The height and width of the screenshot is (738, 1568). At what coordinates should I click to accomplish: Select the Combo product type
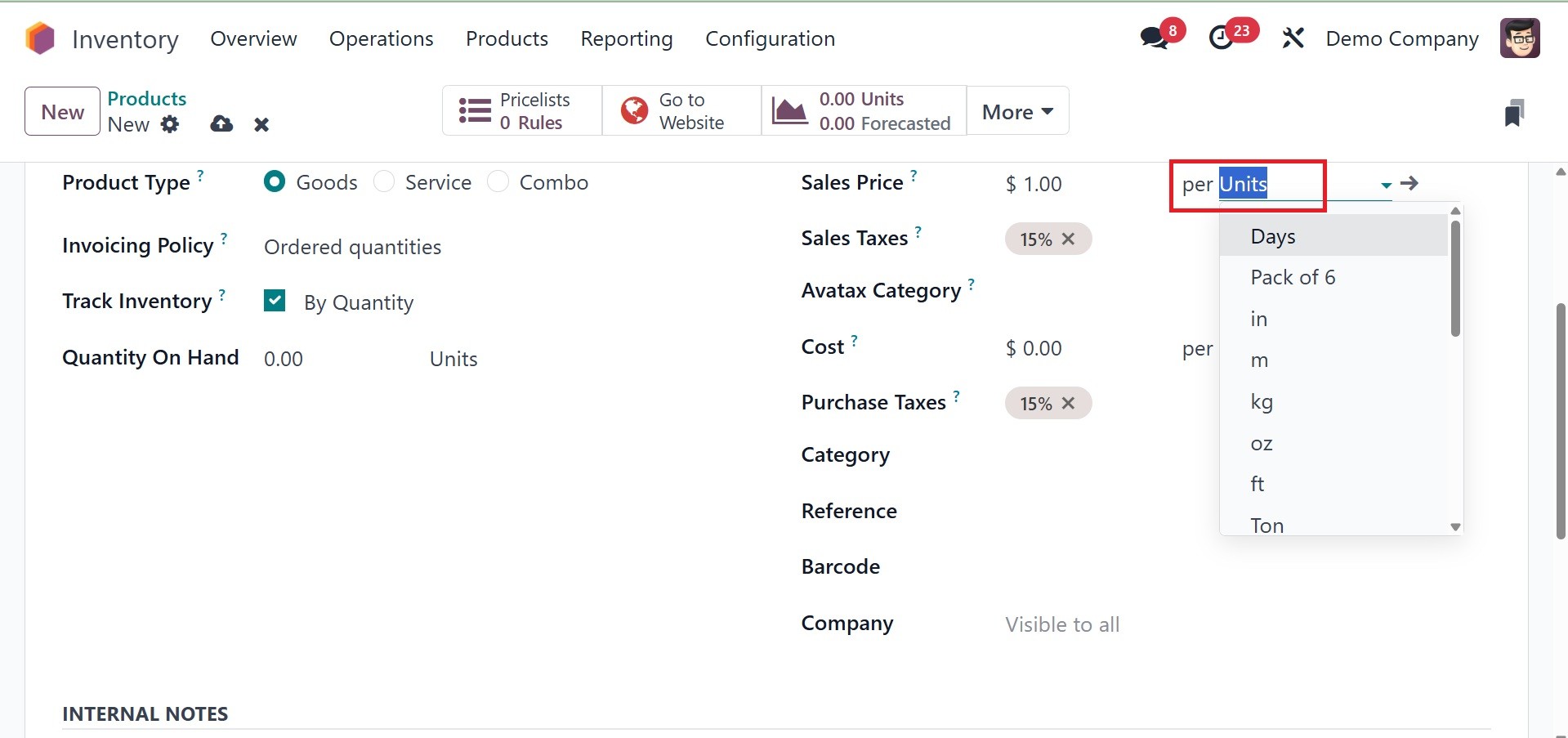tap(498, 181)
